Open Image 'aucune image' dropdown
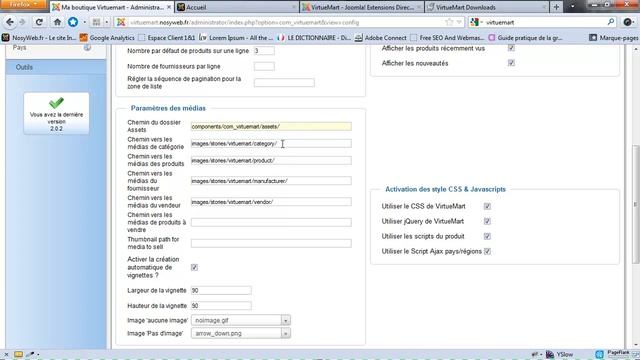The width and height of the screenshot is (640, 360). coord(241,320)
